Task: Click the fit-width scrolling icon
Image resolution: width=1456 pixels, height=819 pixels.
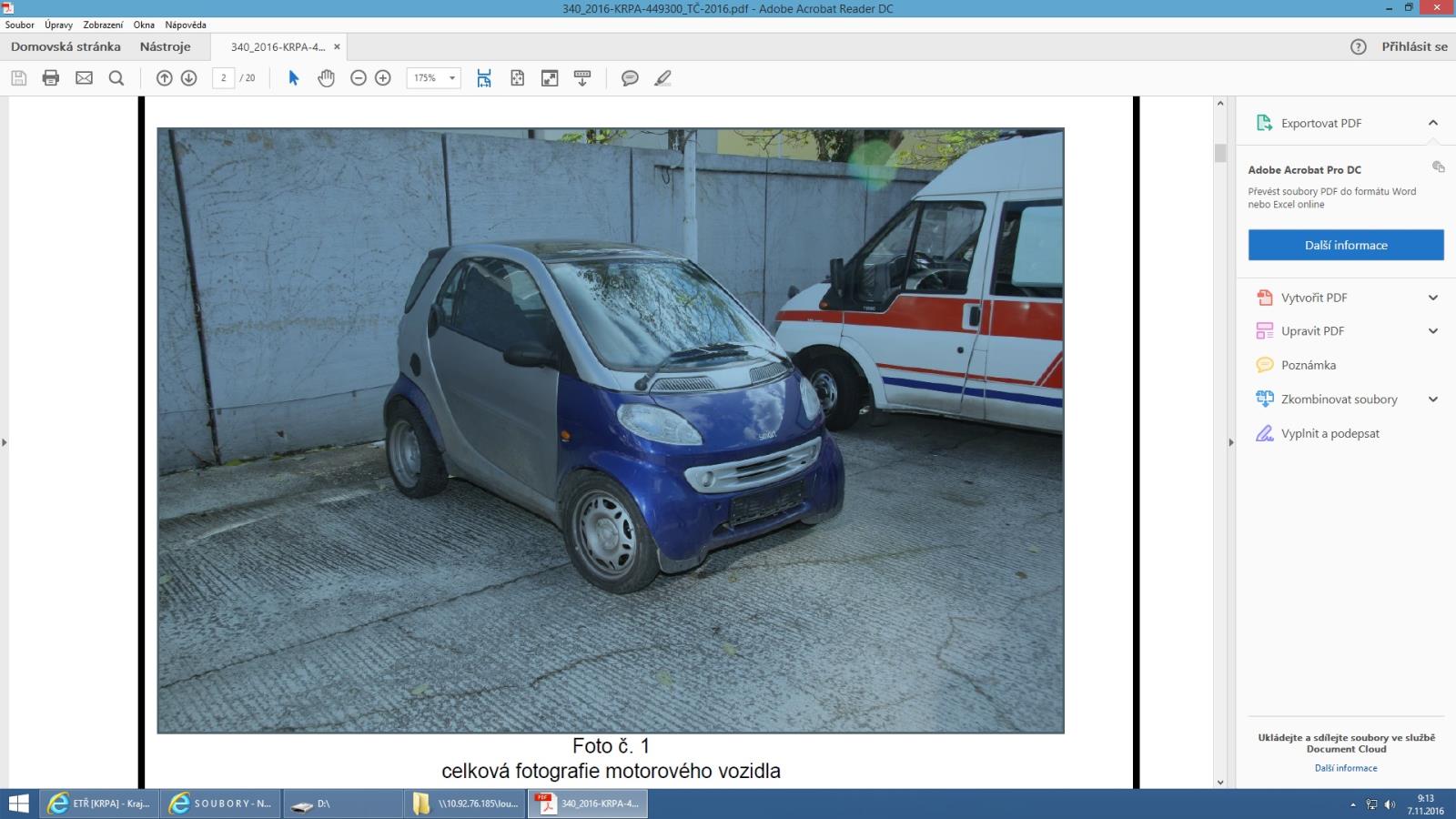Action: [x=484, y=78]
